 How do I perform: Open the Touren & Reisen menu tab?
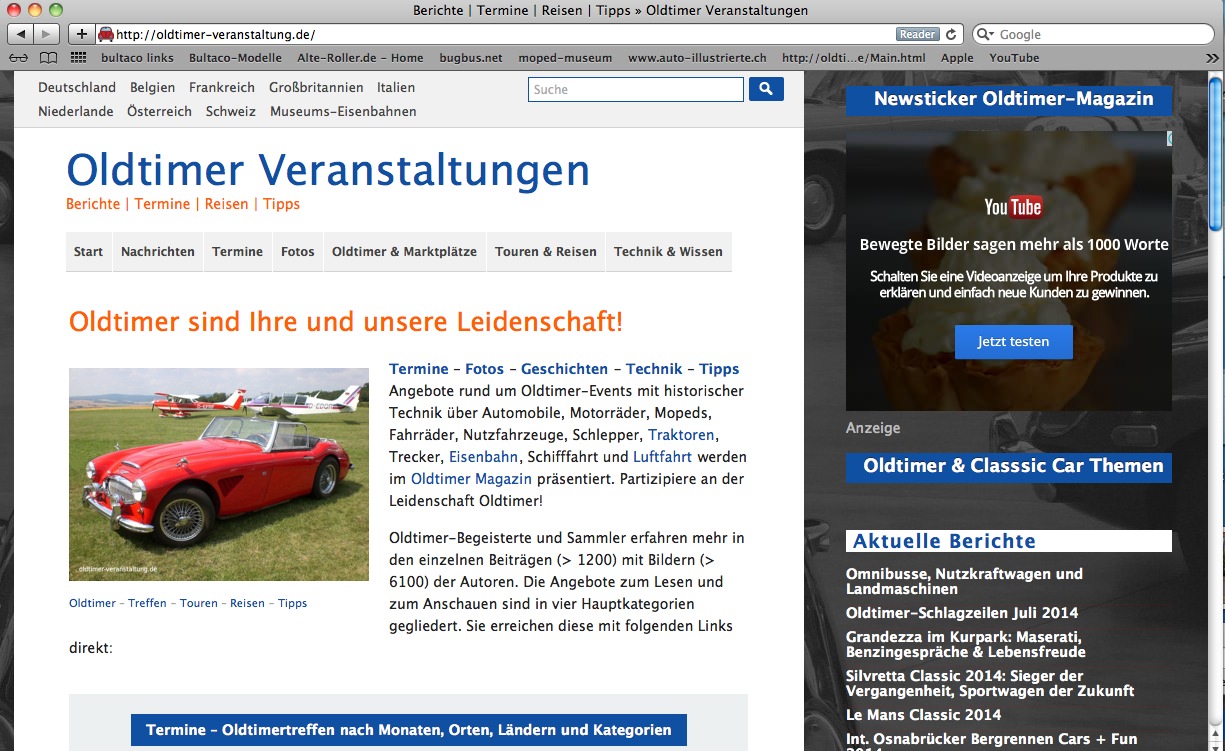coord(546,252)
